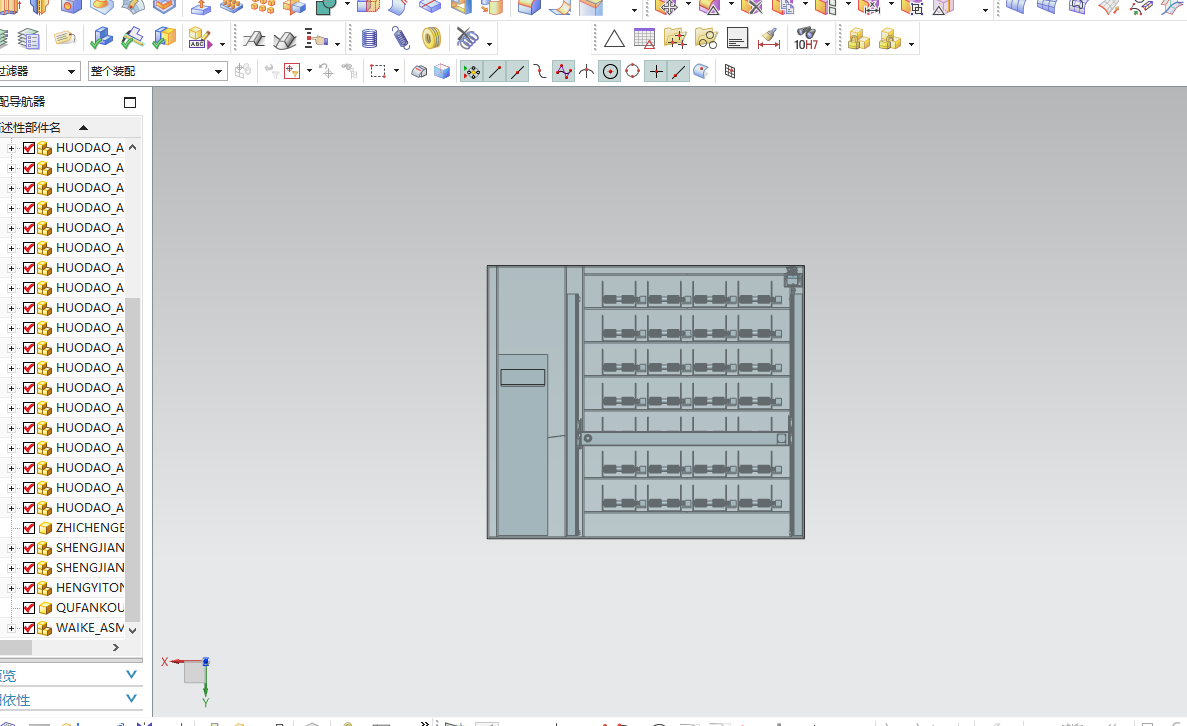Viewport: 1187px width, 726px height.
Task: Click the yellow tag label icon
Action: 65,39
